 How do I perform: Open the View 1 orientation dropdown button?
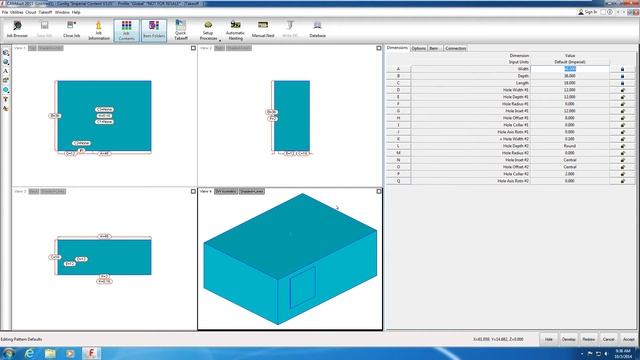pyautogui.click(x=32, y=48)
